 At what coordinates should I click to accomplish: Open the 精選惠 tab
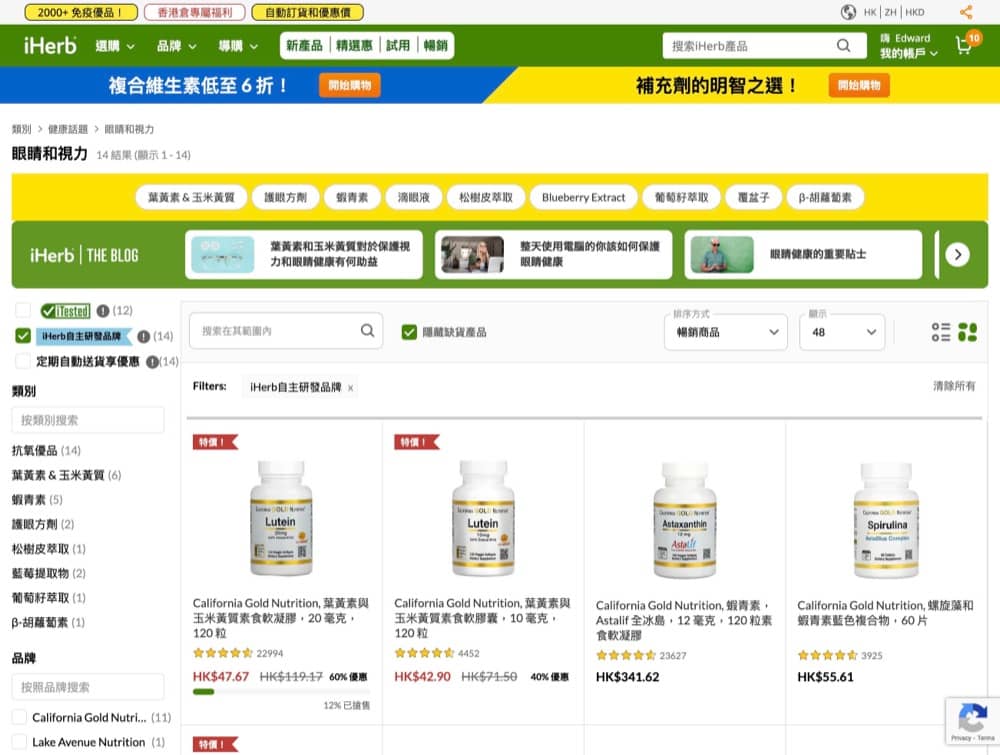(354, 45)
